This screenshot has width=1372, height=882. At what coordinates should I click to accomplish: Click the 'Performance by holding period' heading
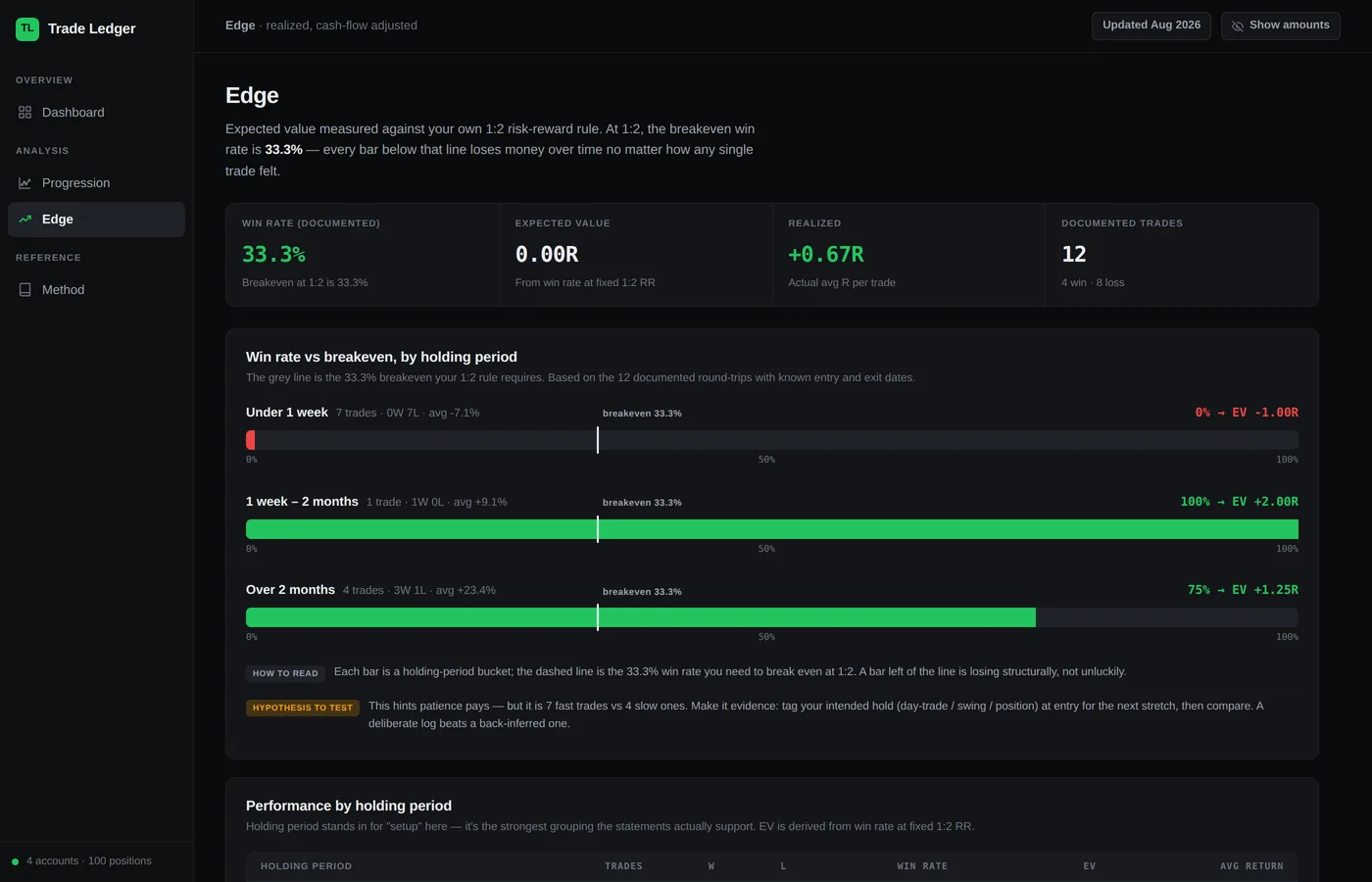tap(349, 807)
